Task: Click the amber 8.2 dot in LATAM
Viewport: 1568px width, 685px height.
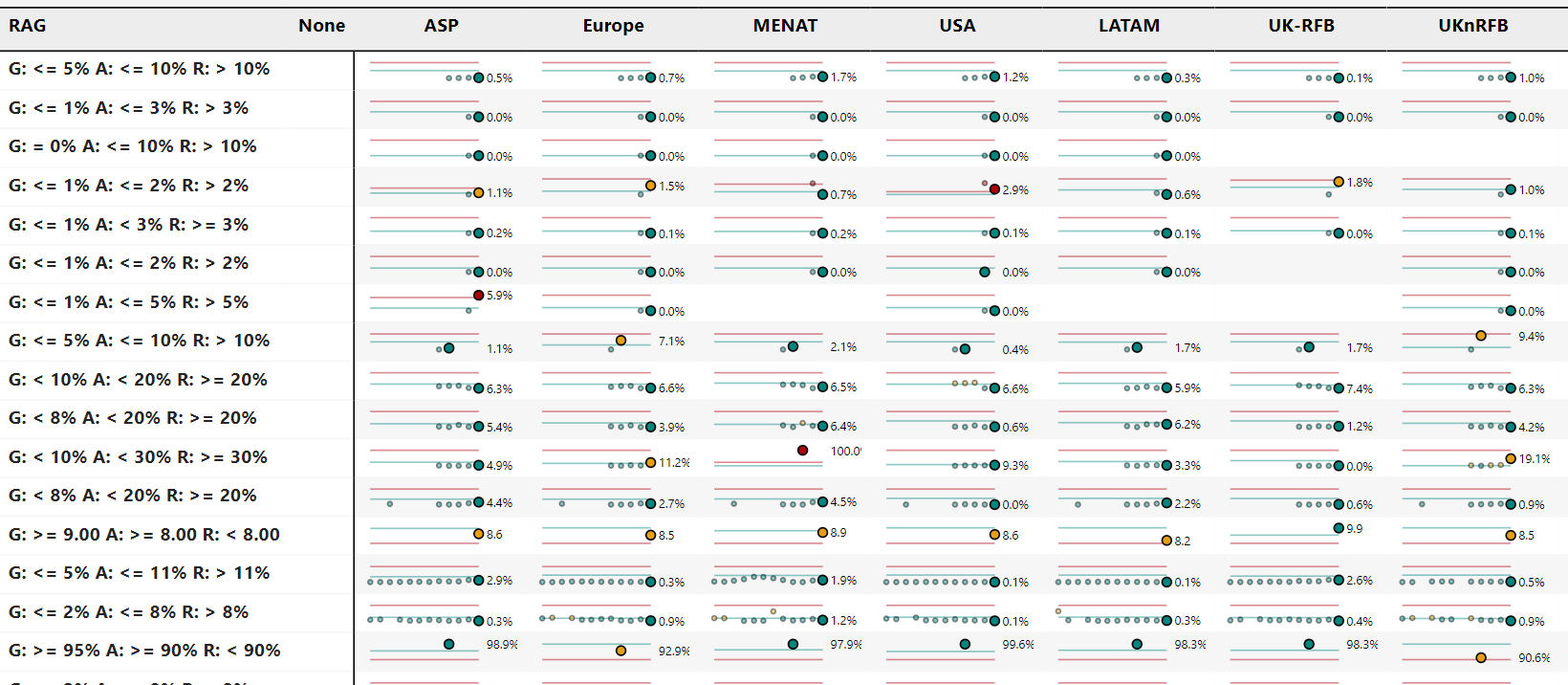Action: coord(1166,541)
